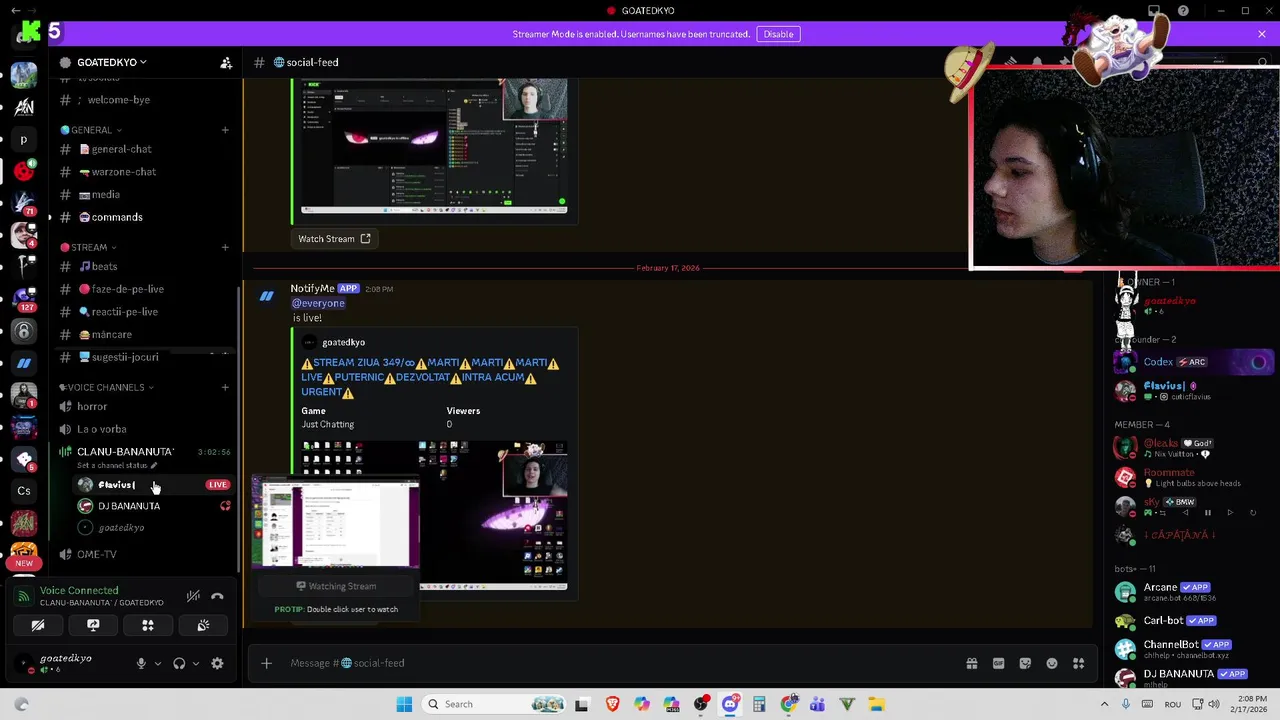This screenshot has height=720, width=1280.
Task: Open Carl-bot in member list
Action: point(1194,621)
